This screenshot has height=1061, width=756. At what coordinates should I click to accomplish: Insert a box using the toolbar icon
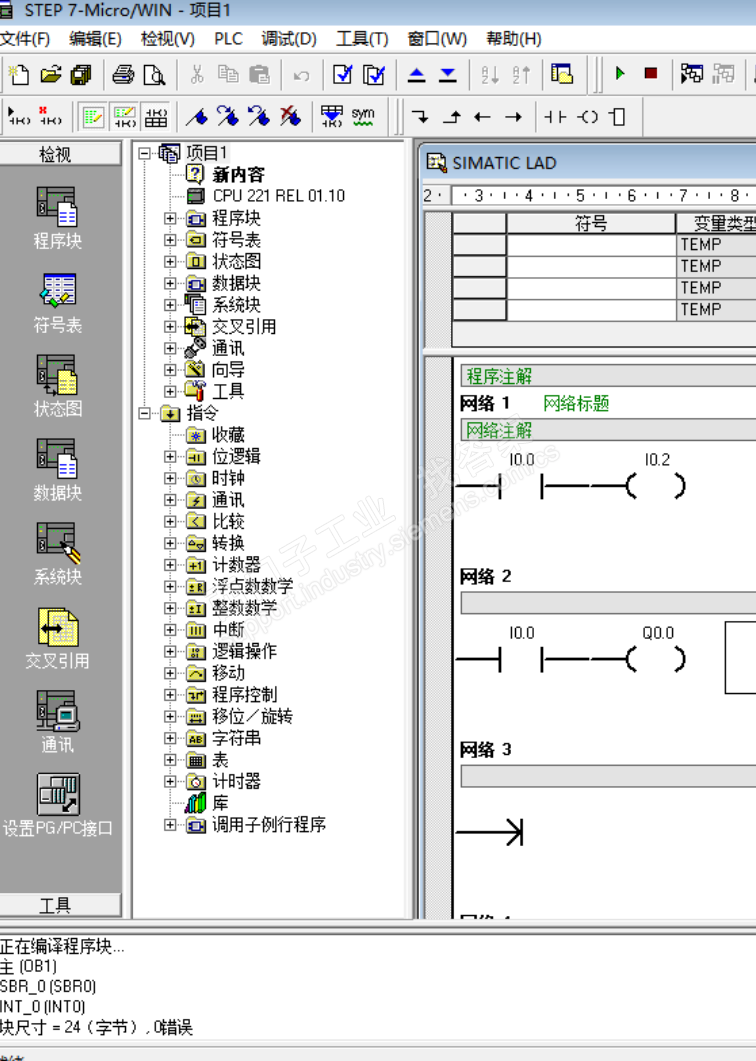(x=617, y=116)
